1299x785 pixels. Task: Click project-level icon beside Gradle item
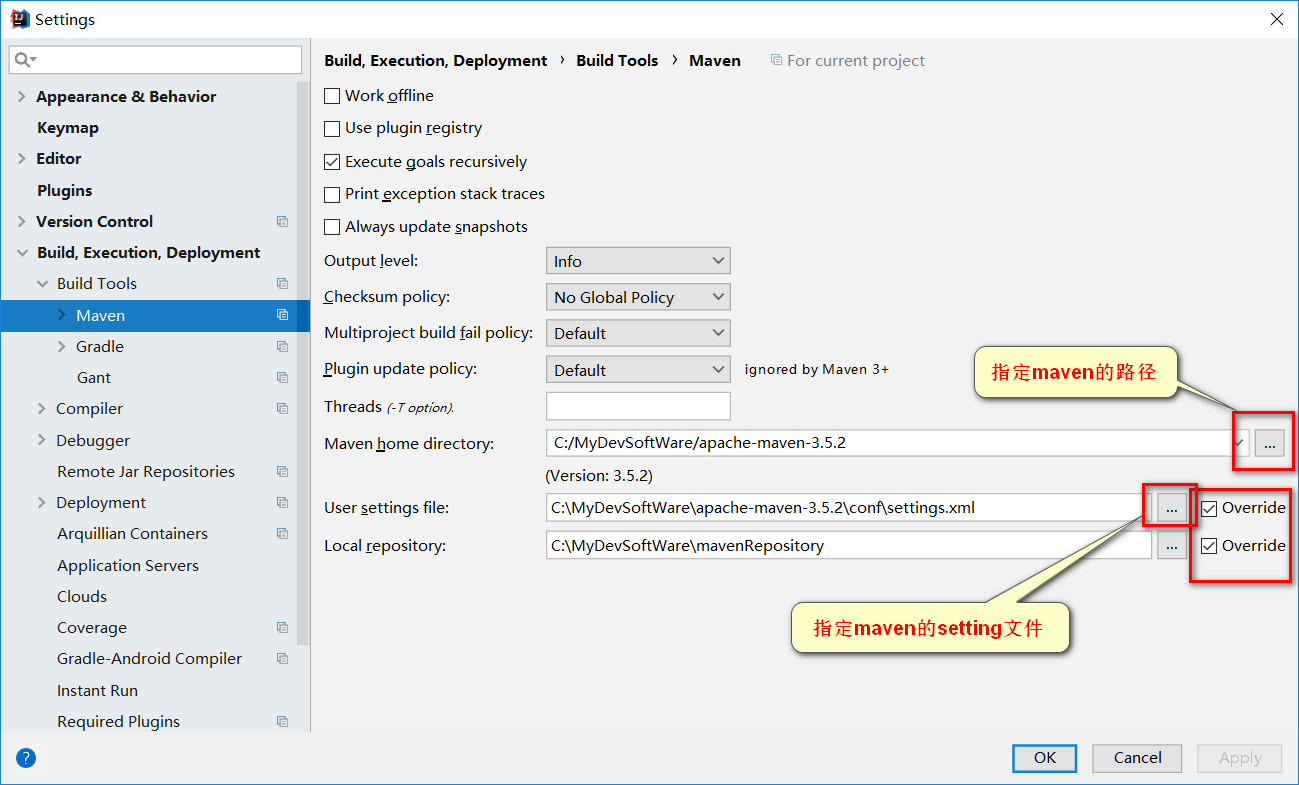pyautogui.click(x=282, y=347)
